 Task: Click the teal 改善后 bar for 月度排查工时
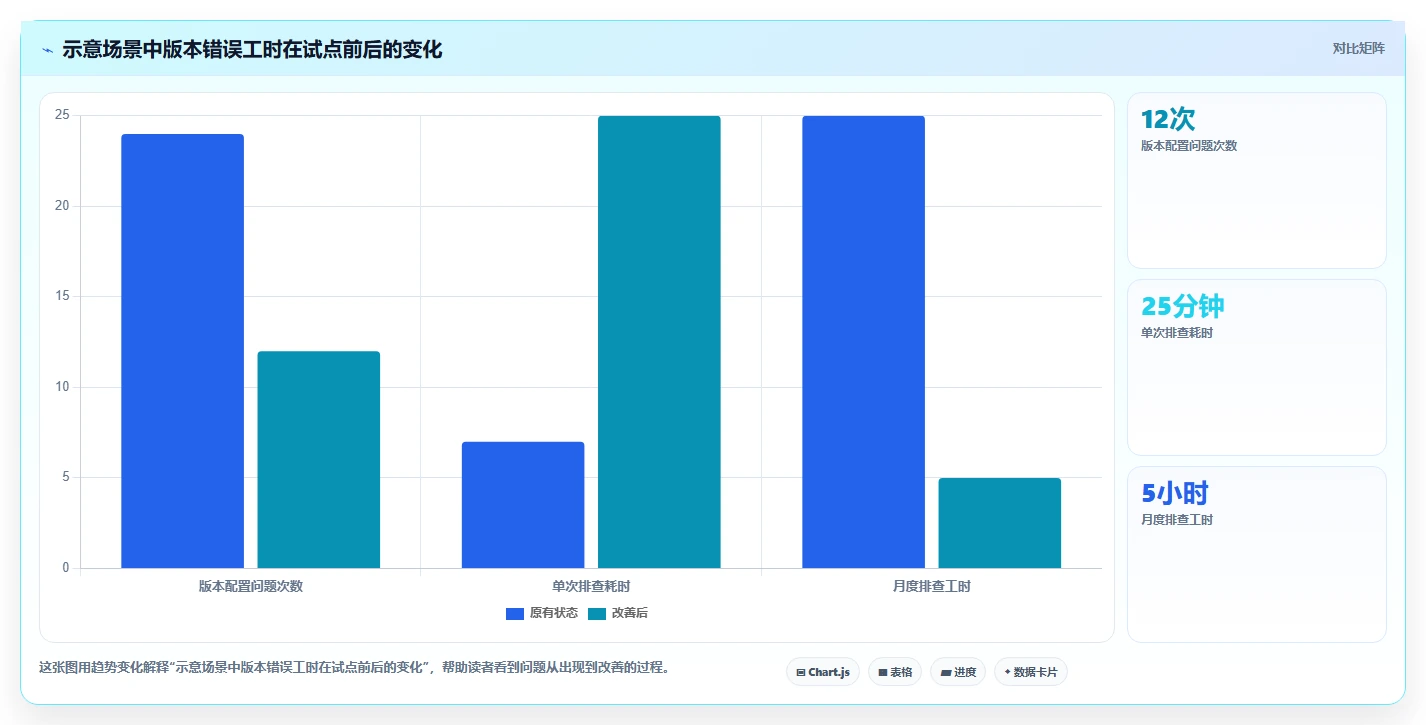pos(1000,523)
